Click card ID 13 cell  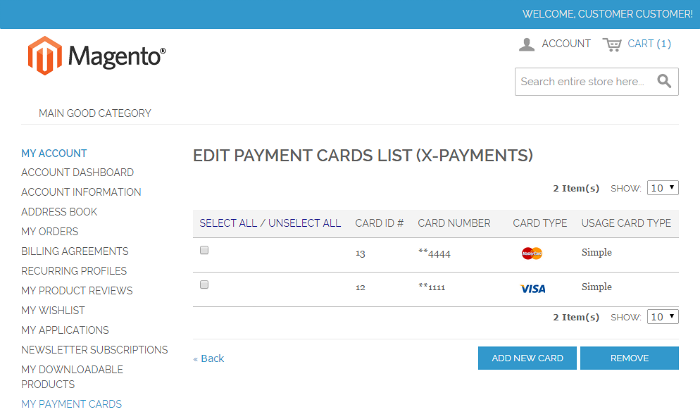360,254
